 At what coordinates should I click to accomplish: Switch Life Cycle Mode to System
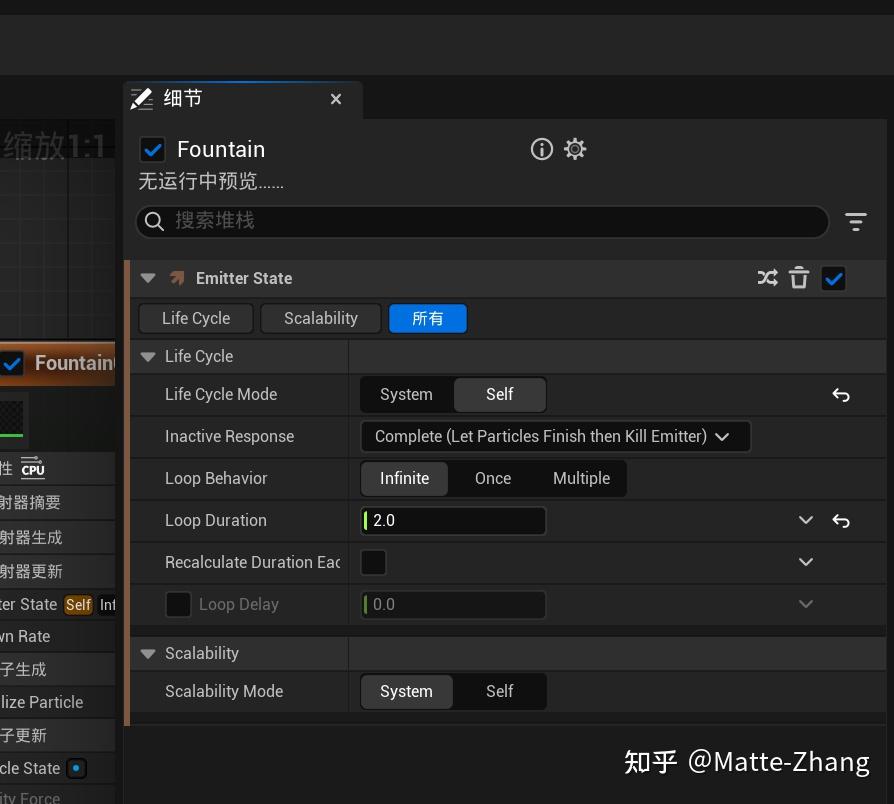tap(406, 394)
